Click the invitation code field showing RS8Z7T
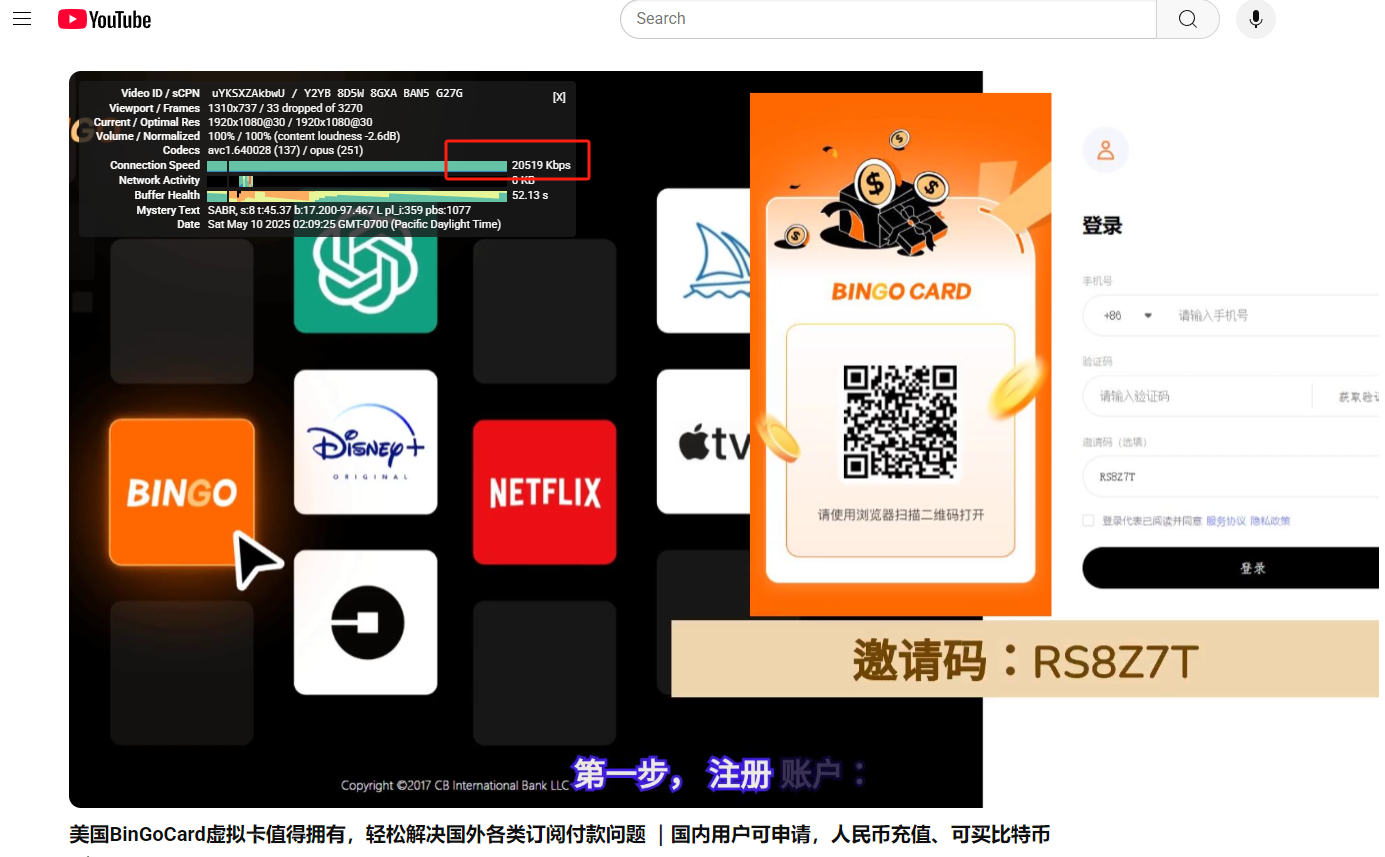The width and height of the screenshot is (1385, 857). (1233, 477)
